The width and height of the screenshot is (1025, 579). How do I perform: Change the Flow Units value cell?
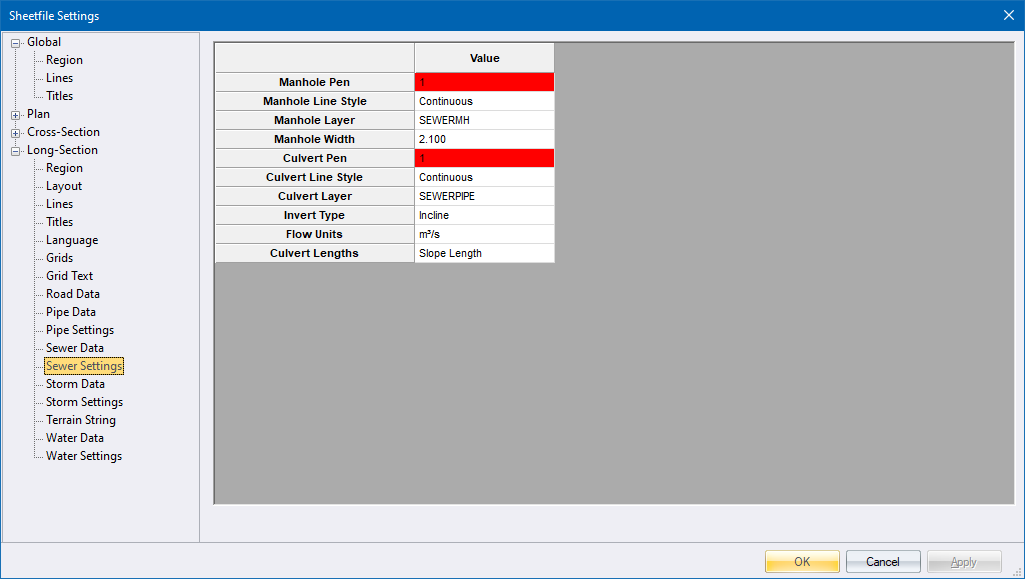click(484, 234)
